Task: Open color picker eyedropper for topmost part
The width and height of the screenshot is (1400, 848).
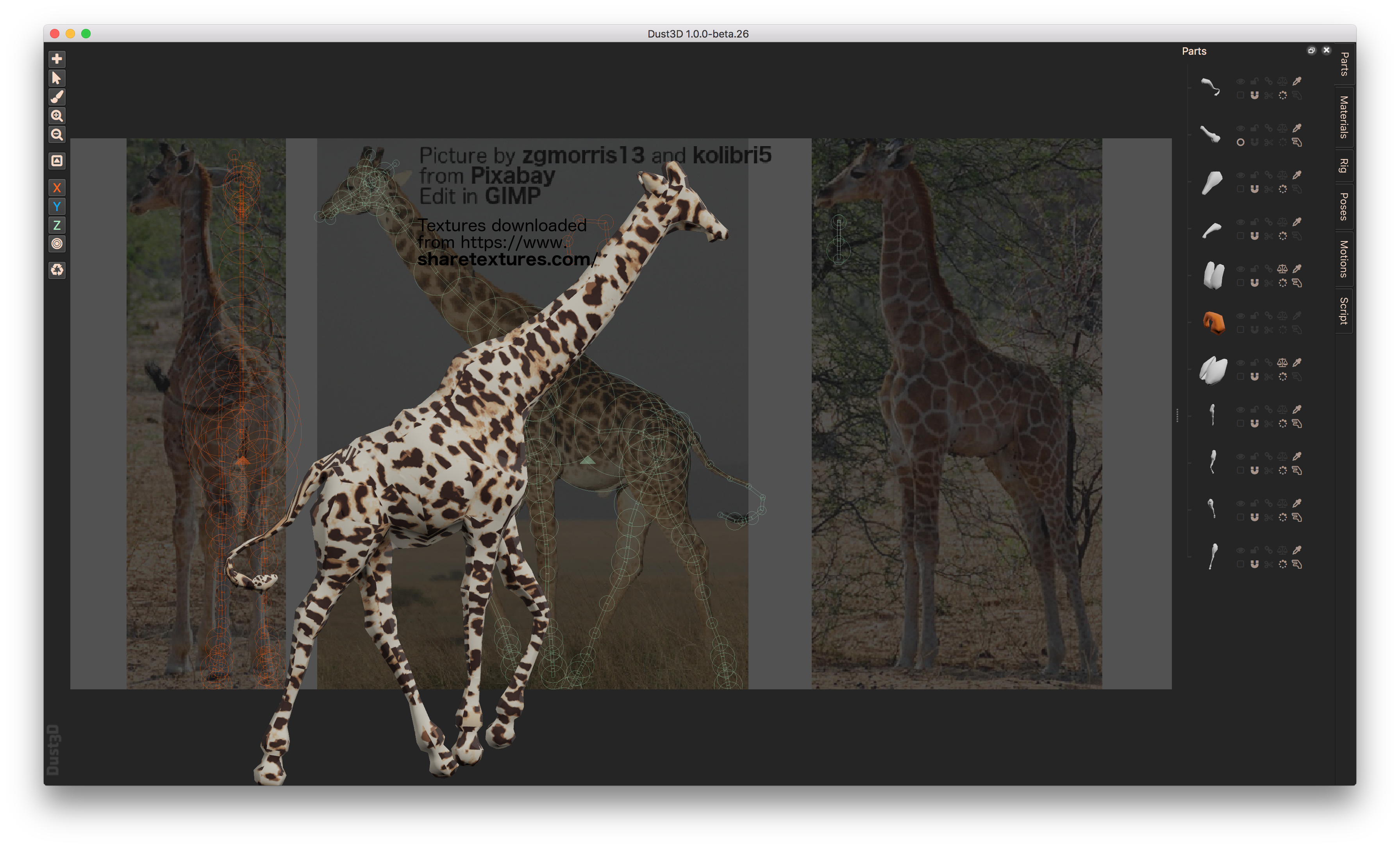Action: (1297, 81)
